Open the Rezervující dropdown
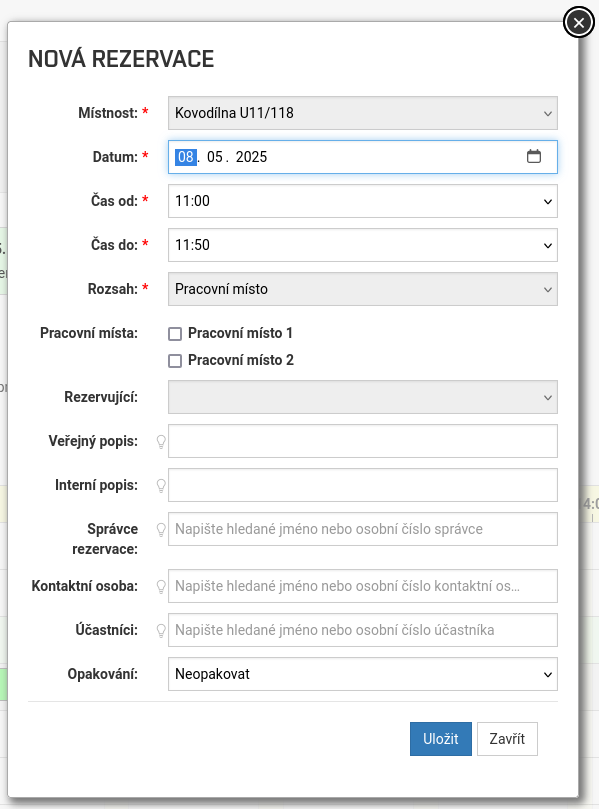This screenshot has height=809, width=599. point(363,397)
